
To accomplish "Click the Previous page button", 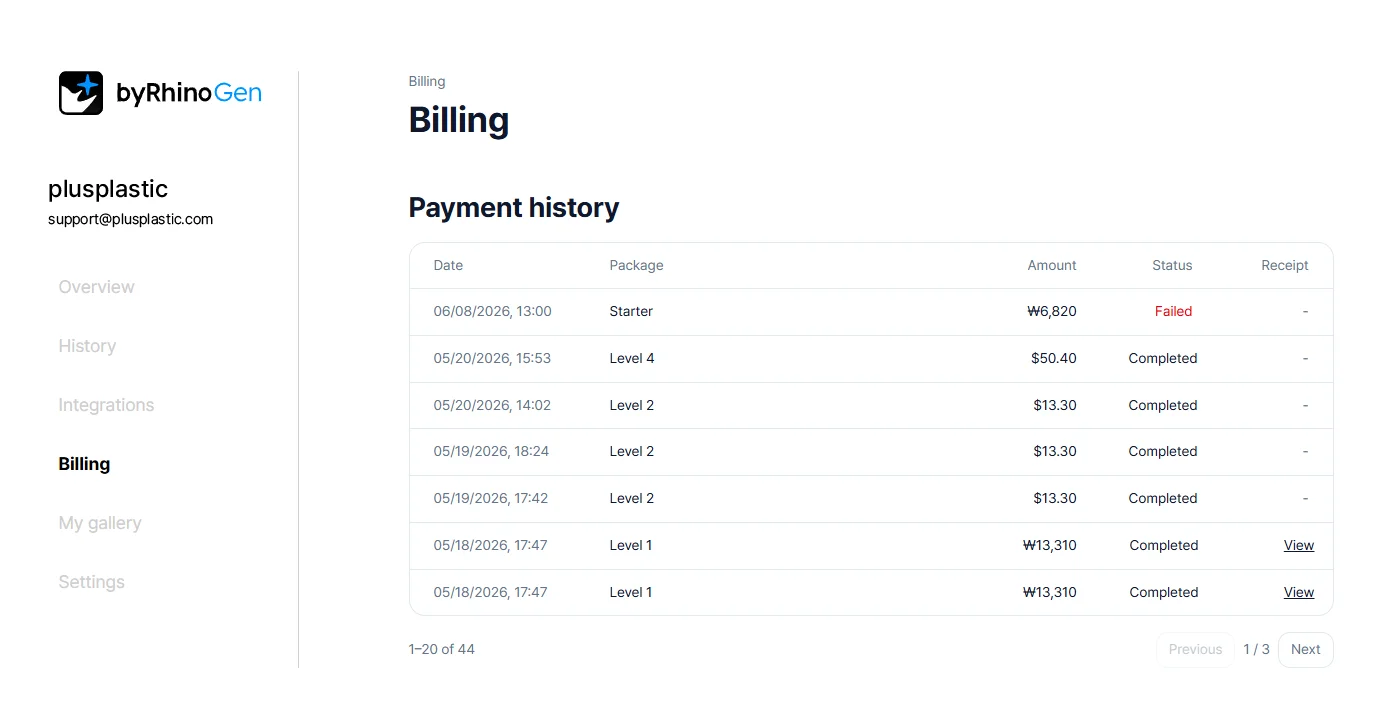I will (1195, 649).
